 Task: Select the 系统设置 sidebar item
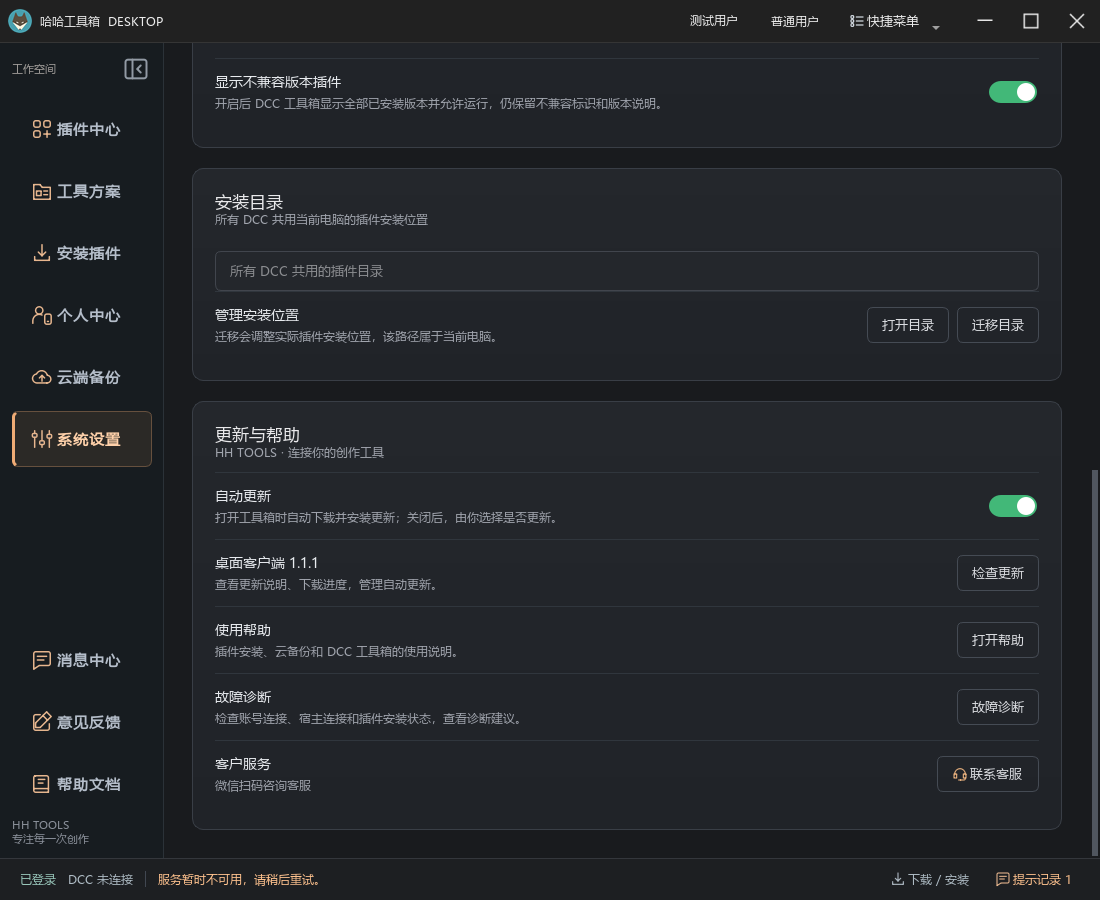[x=81, y=439]
